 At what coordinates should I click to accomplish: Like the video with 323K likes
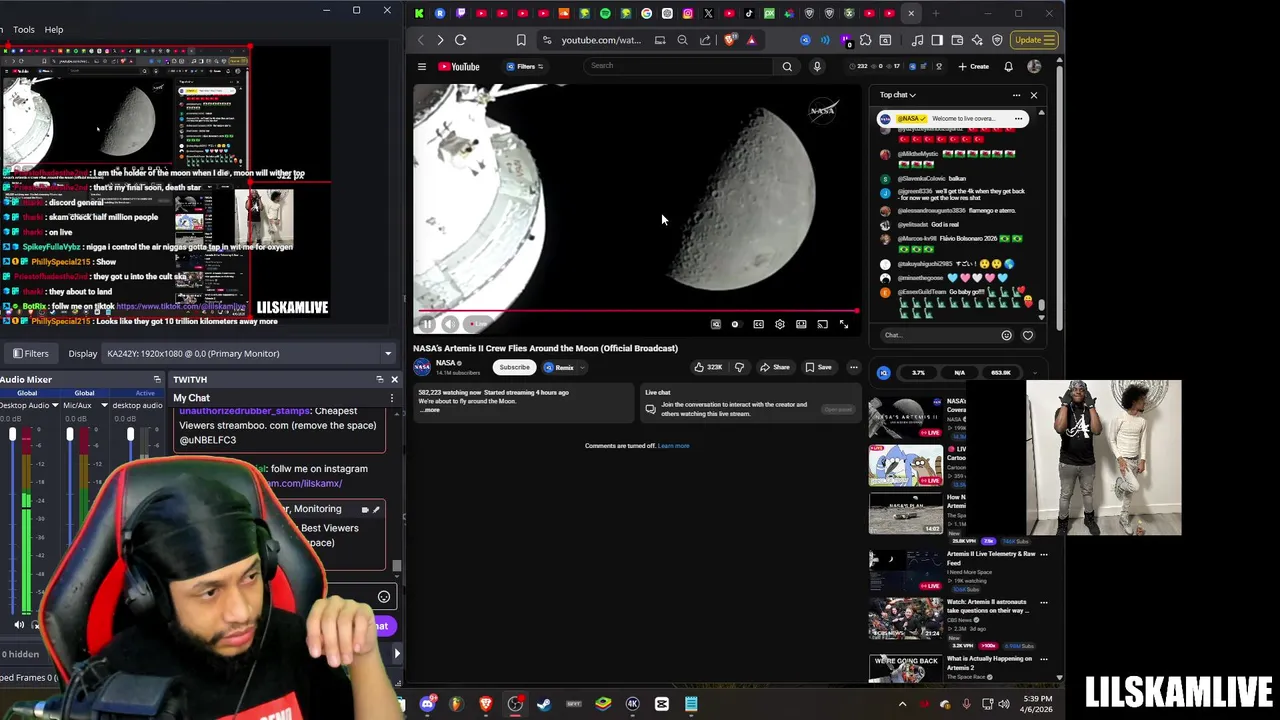[708, 367]
